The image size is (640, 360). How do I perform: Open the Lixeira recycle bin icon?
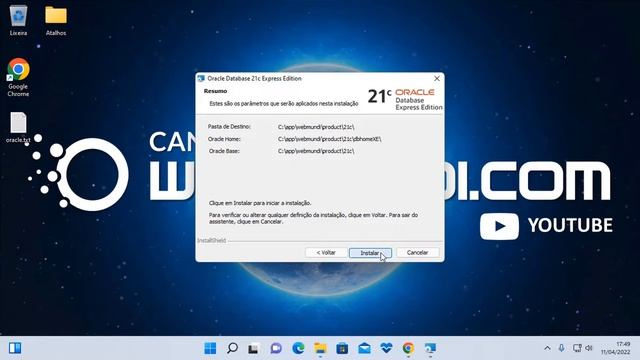18,20
